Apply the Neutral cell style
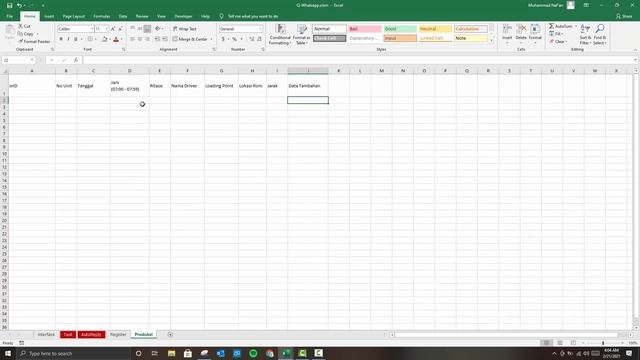The height and width of the screenshot is (360, 640). coord(436,29)
